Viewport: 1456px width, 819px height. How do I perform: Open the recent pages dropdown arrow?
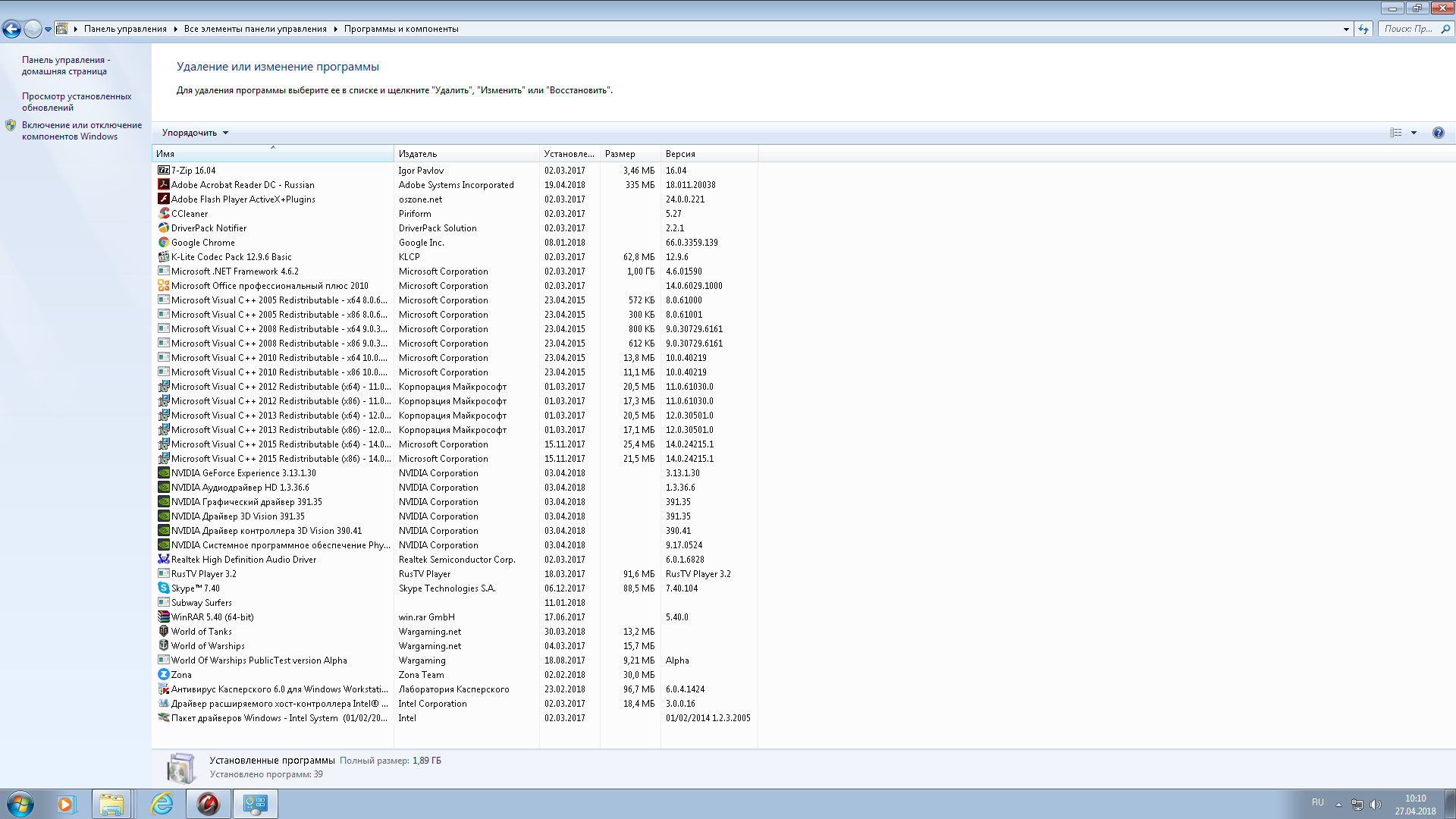coord(48,29)
